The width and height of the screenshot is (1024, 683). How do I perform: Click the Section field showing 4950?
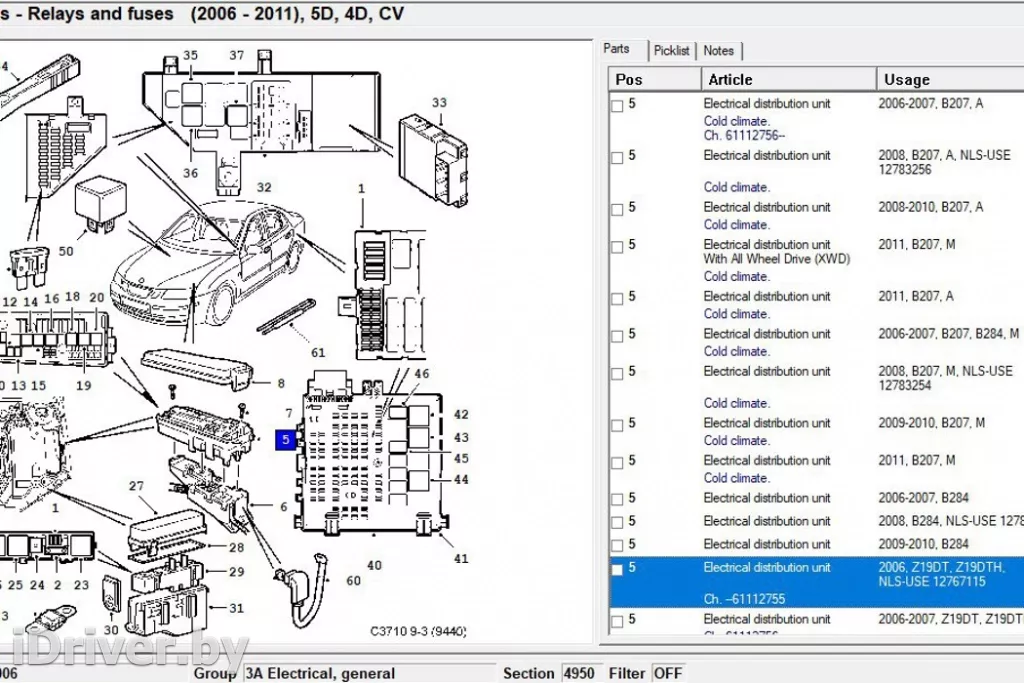coord(579,673)
